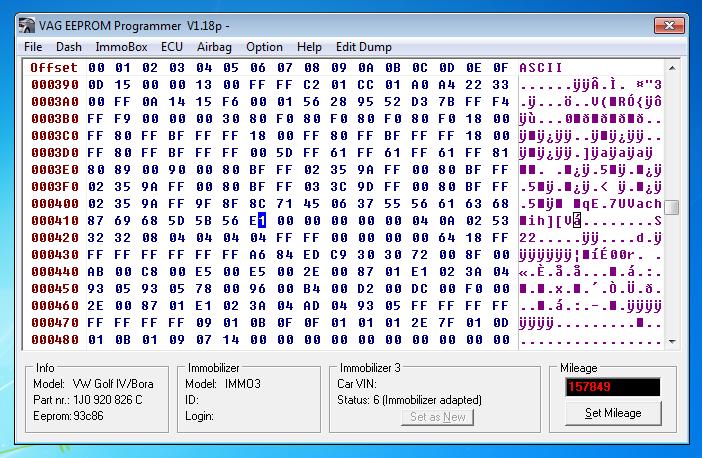Screen dimensions: 702x458
Task: Click the hex view scrollbar up arrow
Action: tap(671, 68)
